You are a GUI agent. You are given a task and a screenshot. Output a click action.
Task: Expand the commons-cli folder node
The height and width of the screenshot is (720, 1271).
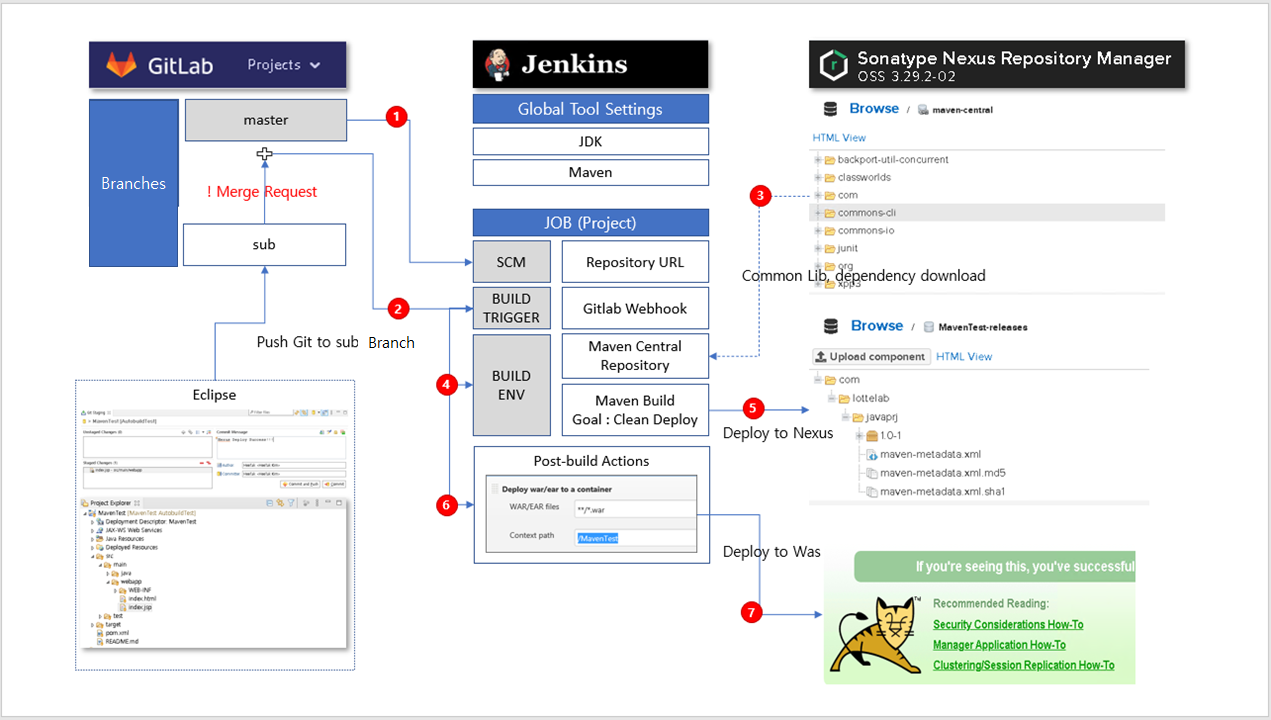coord(818,213)
